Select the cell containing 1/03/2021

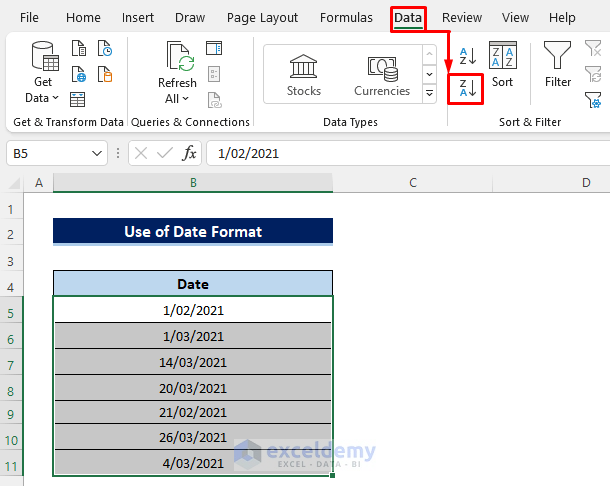click(x=193, y=336)
